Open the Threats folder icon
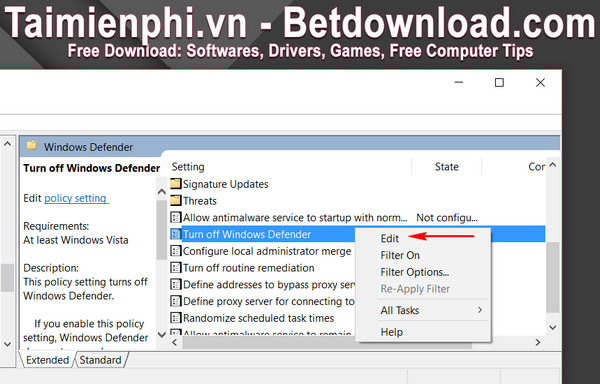The image size is (600, 384). pyautogui.click(x=176, y=200)
